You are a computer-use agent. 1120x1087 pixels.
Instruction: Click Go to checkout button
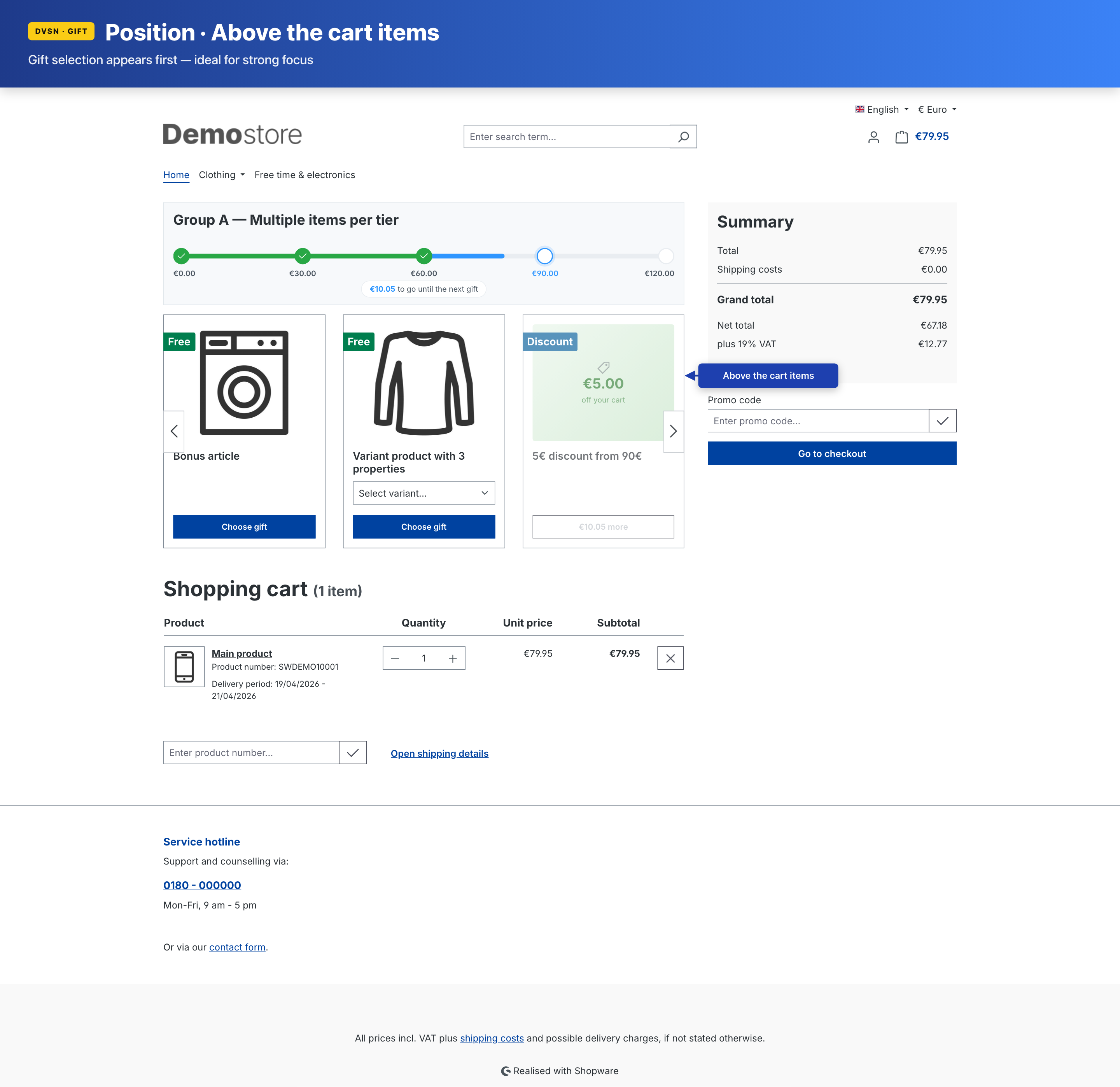tap(831, 453)
